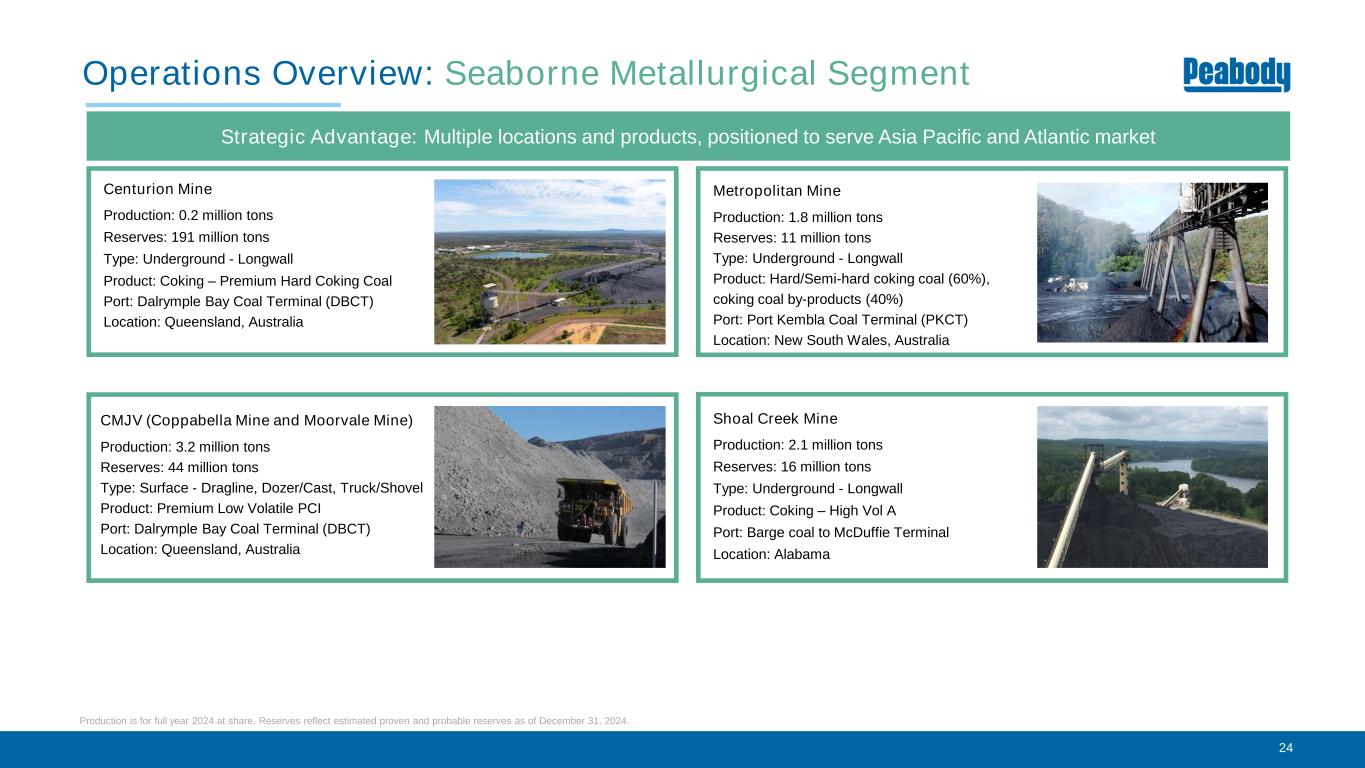Select the Metropolitan Mine conveyor photo
This screenshot has height=768, width=1365.
coord(1152,262)
